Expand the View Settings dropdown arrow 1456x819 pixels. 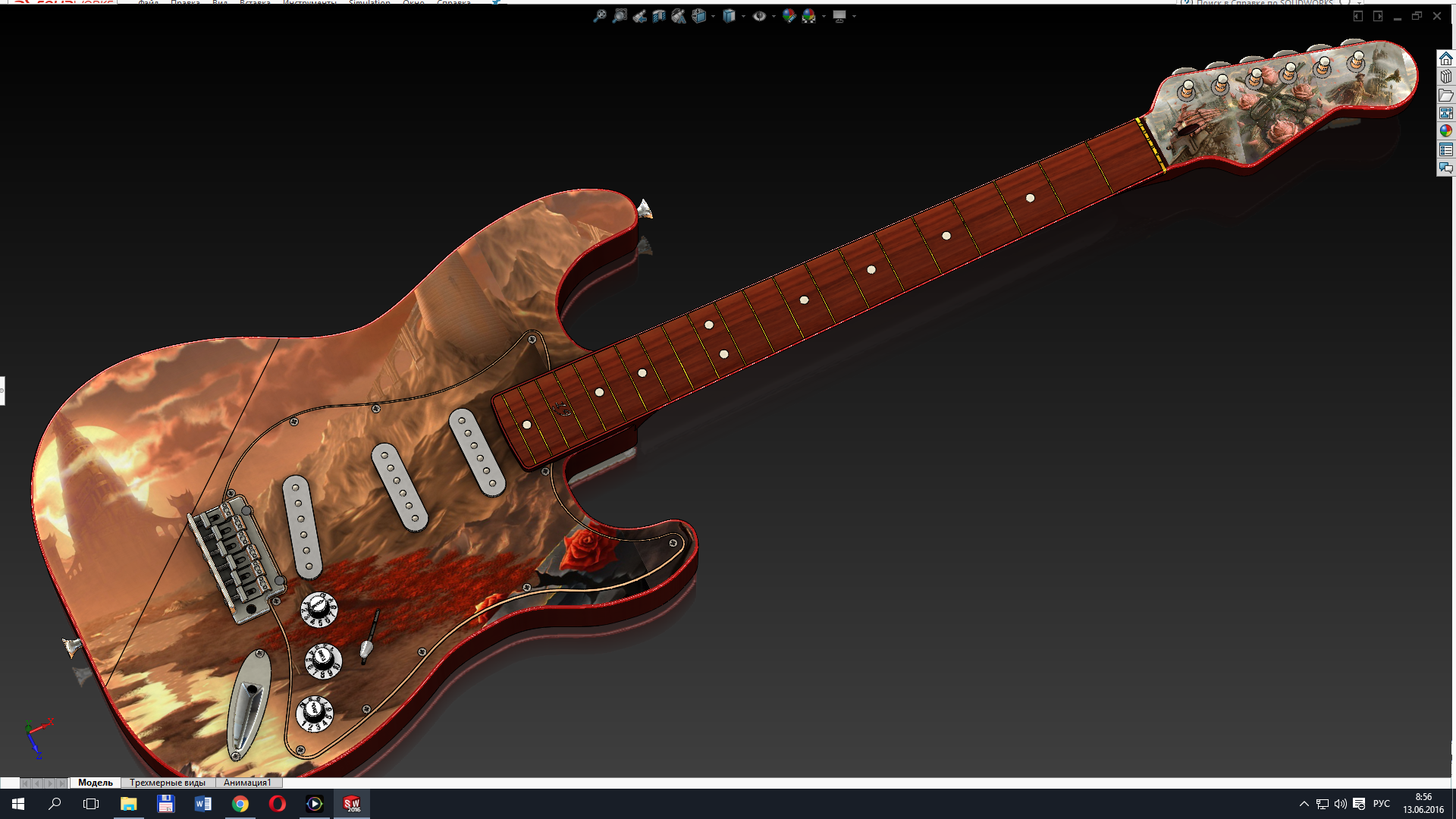pyautogui.click(x=854, y=16)
